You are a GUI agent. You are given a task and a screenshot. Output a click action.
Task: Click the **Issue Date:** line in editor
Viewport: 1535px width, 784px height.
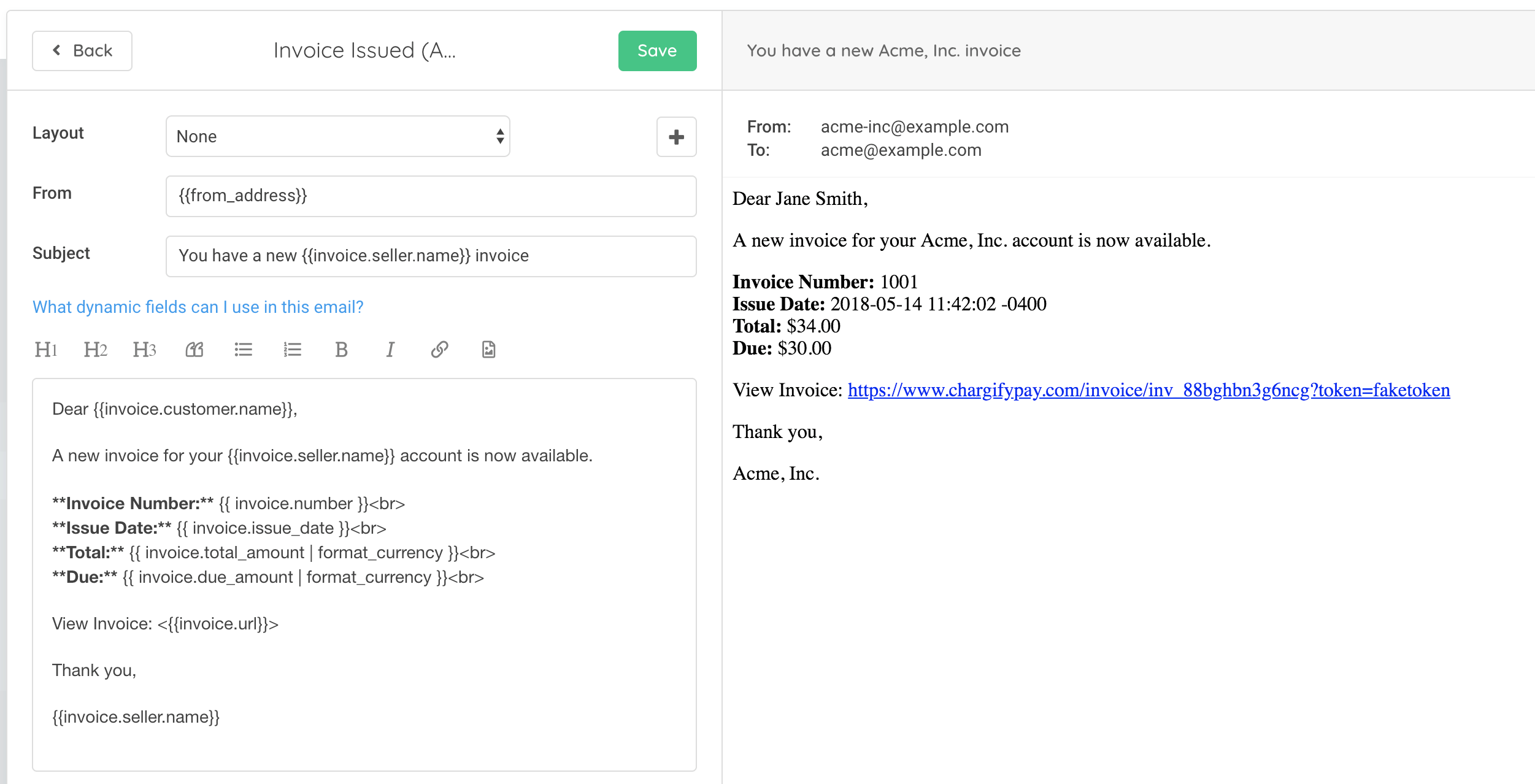(219, 528)
